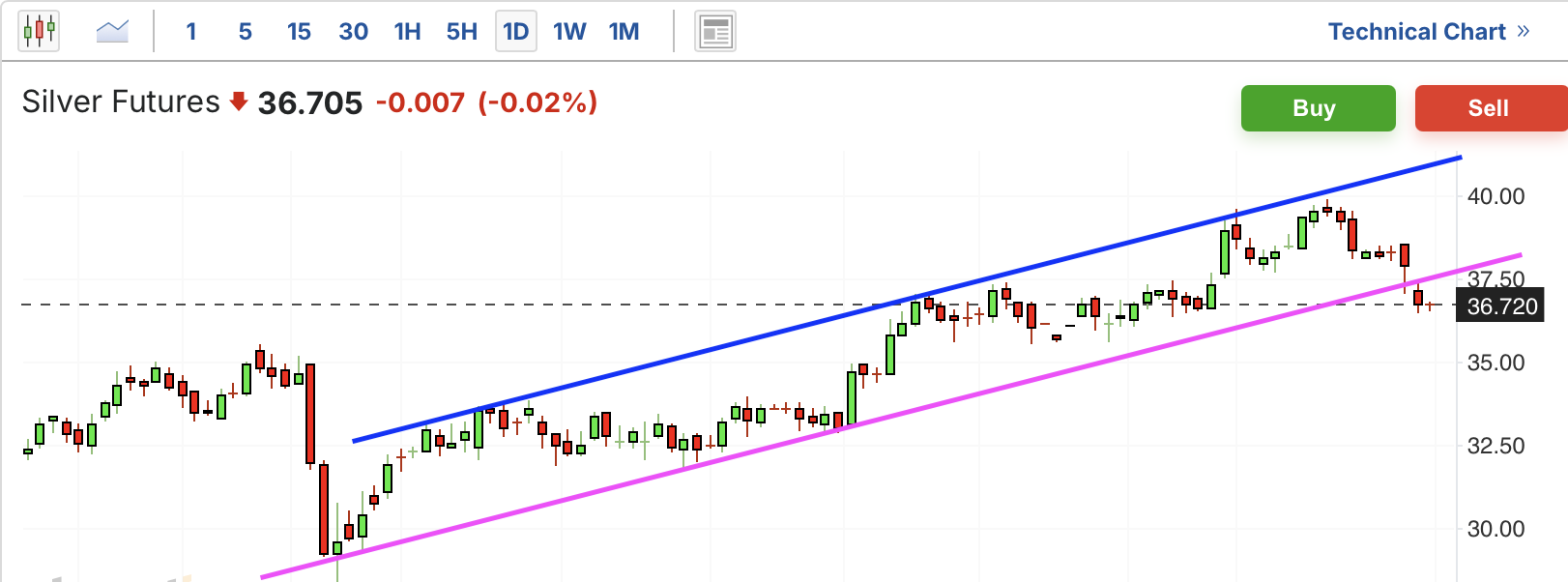Click the 37.50 axis label

pyautogui.click(x=1495, y=279)
